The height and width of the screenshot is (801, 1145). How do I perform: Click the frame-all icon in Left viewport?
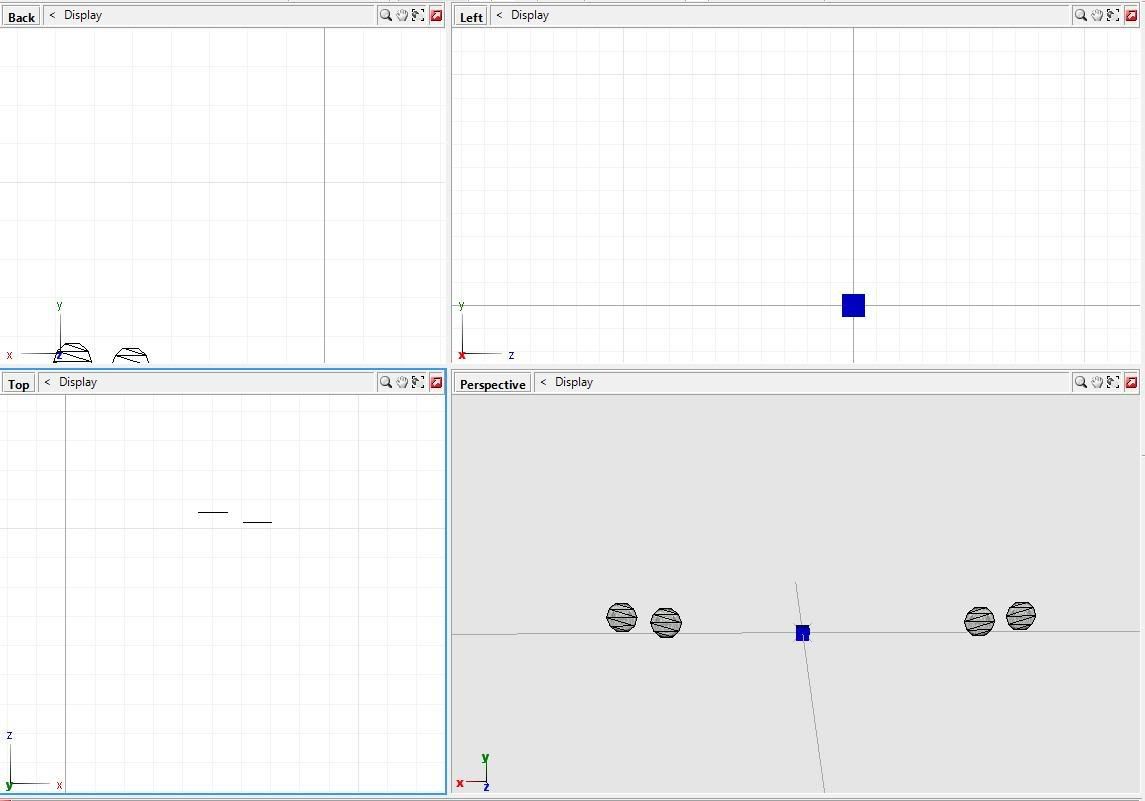1113,16
